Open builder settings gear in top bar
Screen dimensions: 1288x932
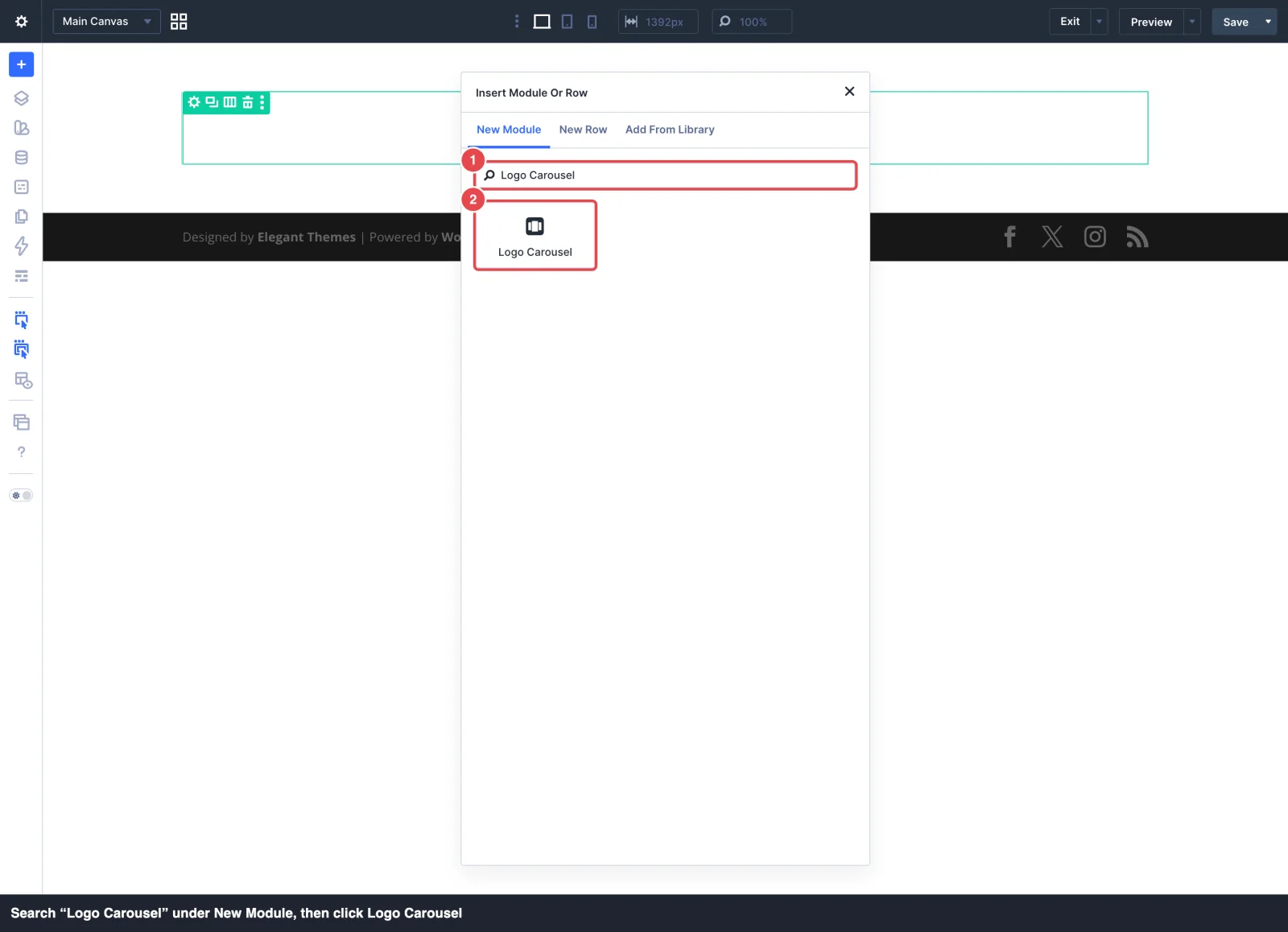click(x=22, y=22)
